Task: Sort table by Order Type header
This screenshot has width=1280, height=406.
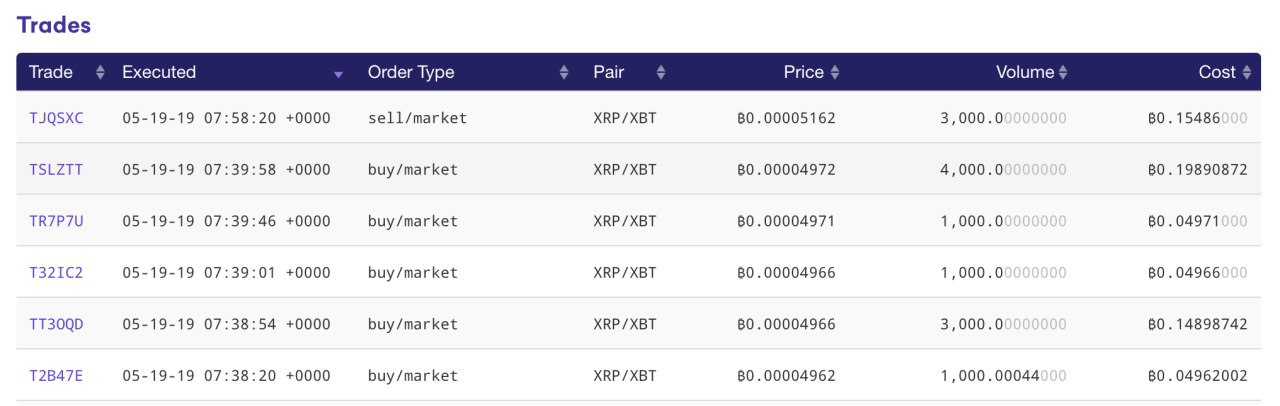Action: pyautogui.click(x=410, y=72)
